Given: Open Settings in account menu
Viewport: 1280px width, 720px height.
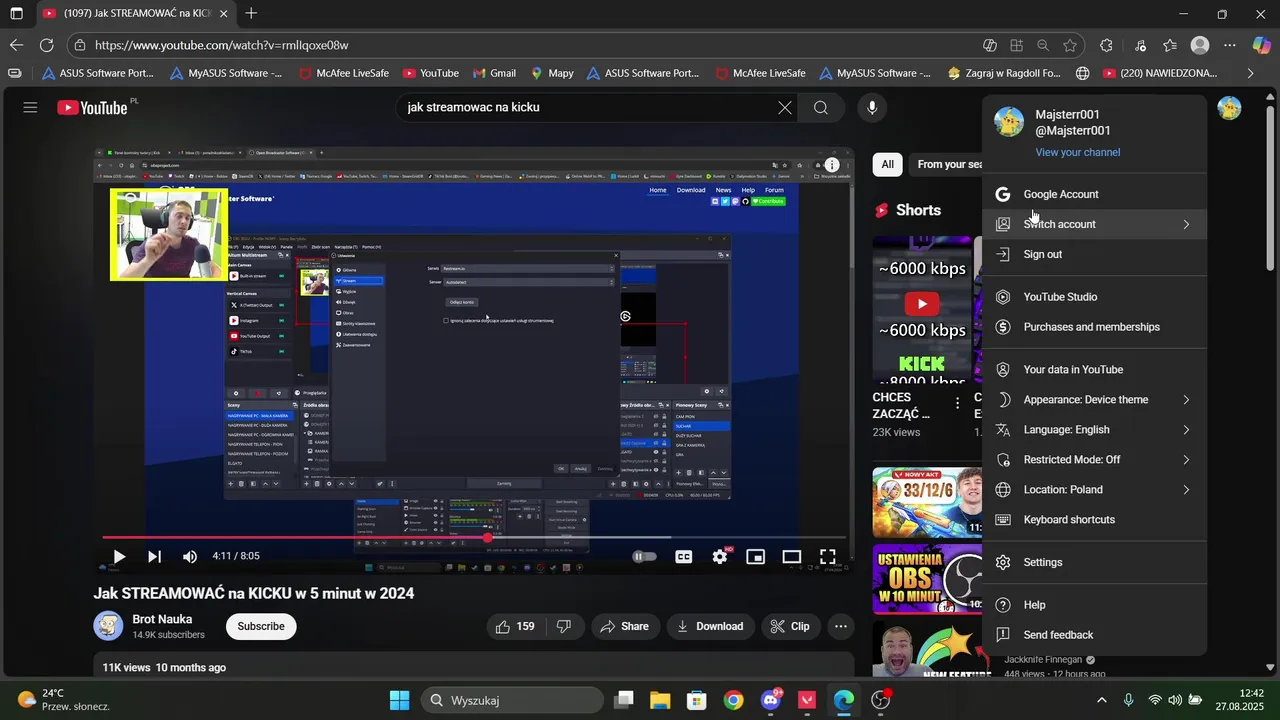Looking at the screenshot, I should point(1094,562).
